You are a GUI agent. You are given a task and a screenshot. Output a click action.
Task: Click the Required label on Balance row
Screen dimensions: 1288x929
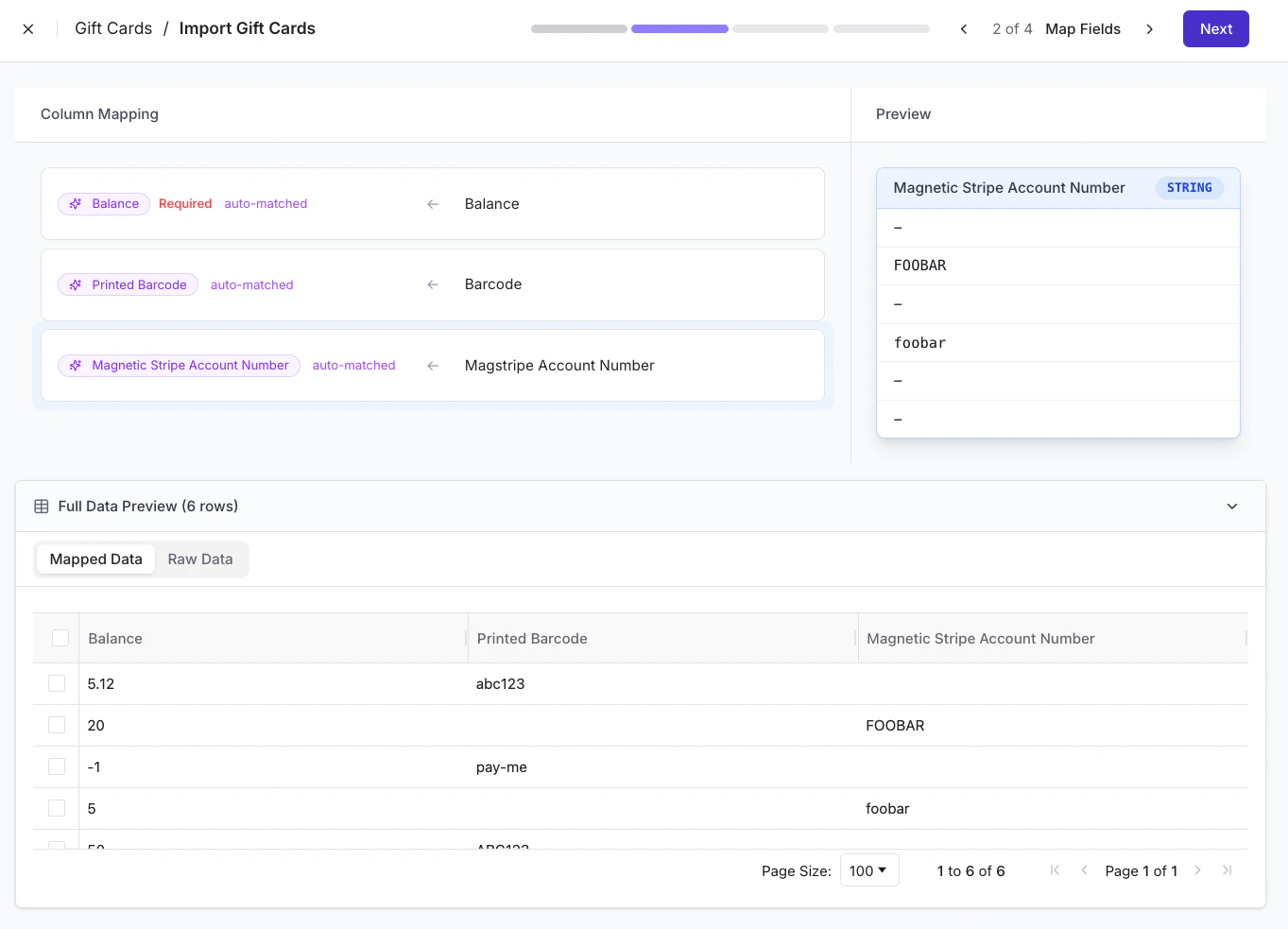point(185,204)
